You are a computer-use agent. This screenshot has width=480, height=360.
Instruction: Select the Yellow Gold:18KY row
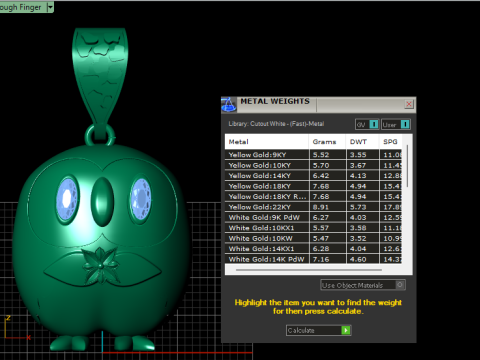pyautogui.click(x=313, y=186)
